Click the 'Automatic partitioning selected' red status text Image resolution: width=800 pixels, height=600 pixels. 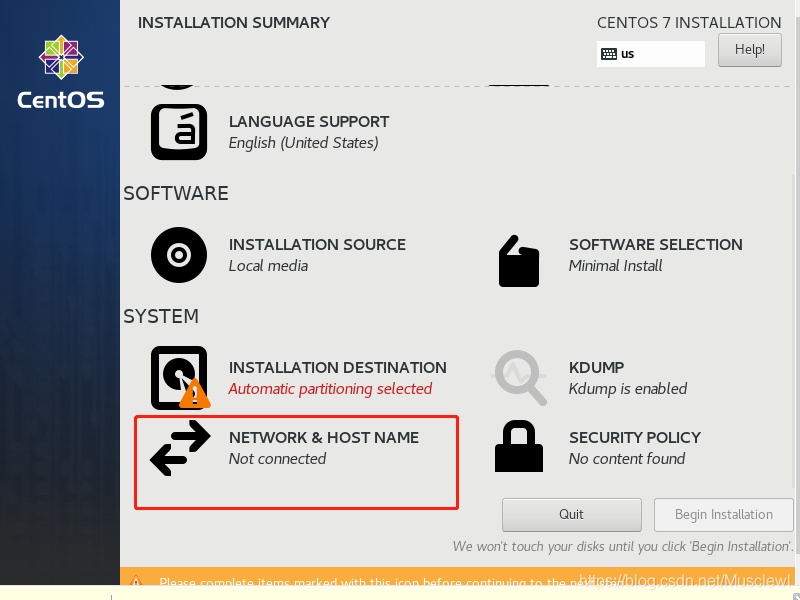coord(330,389)
